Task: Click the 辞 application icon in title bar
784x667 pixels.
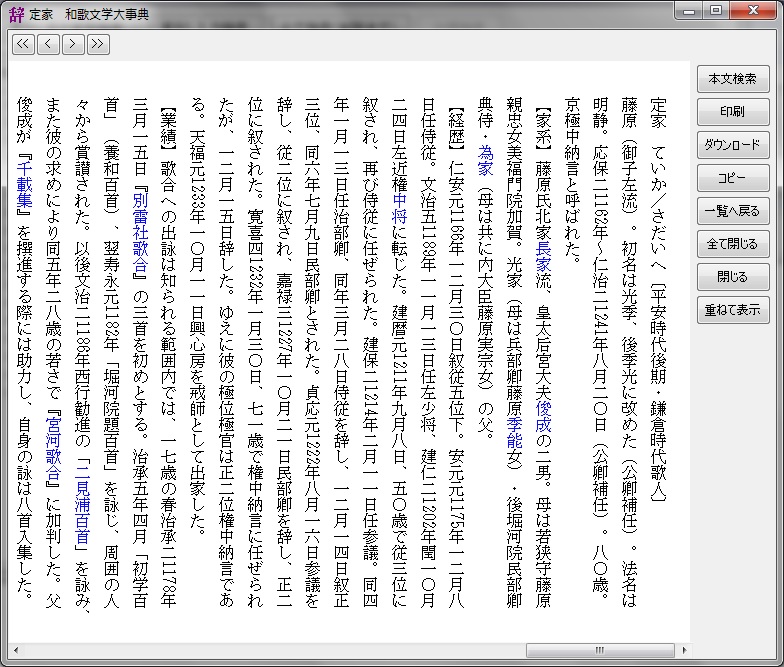Action: [16, 14]
